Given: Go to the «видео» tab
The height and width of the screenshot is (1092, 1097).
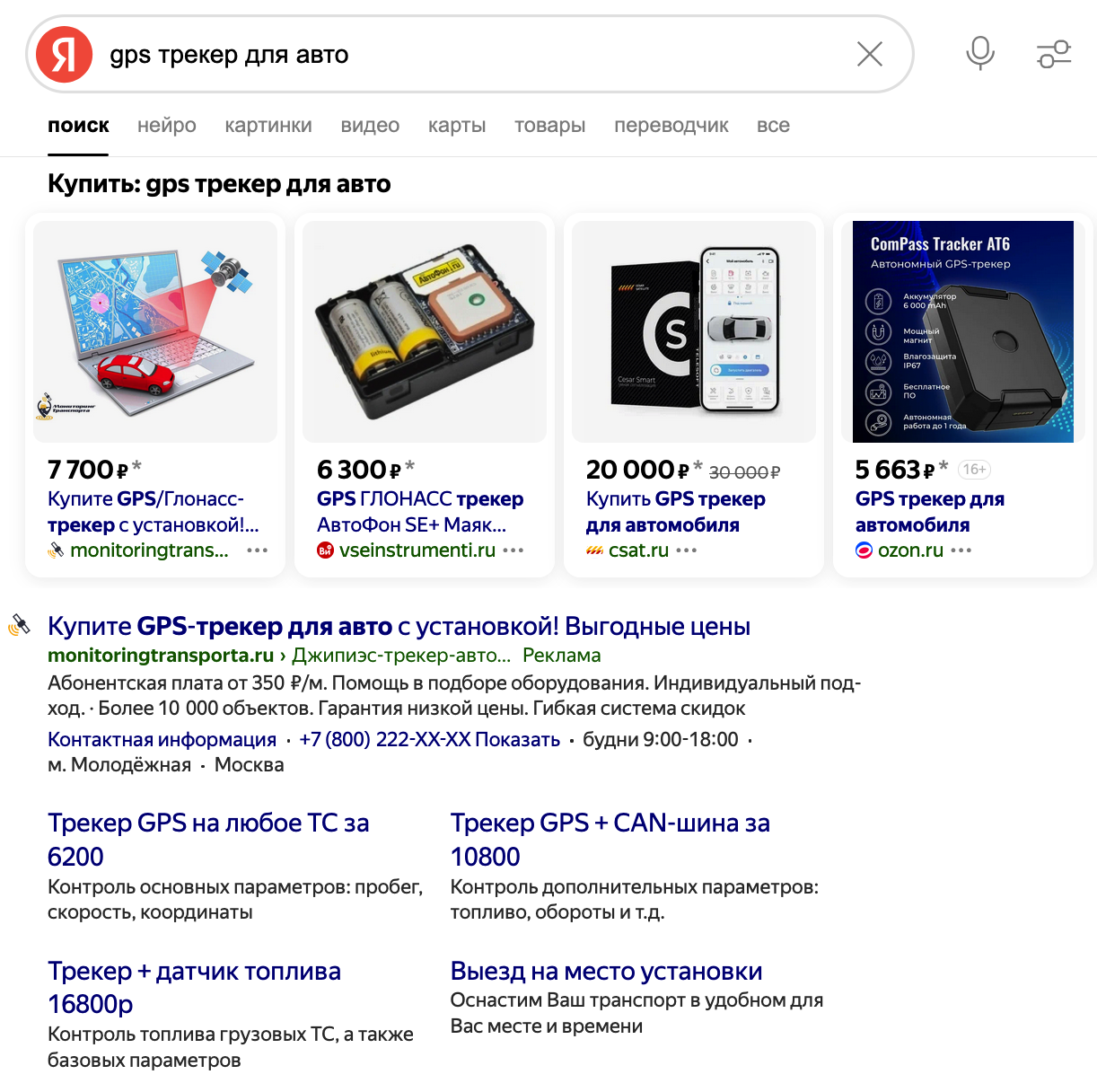Looking at the screenshot, I should (x=370, y=126).
